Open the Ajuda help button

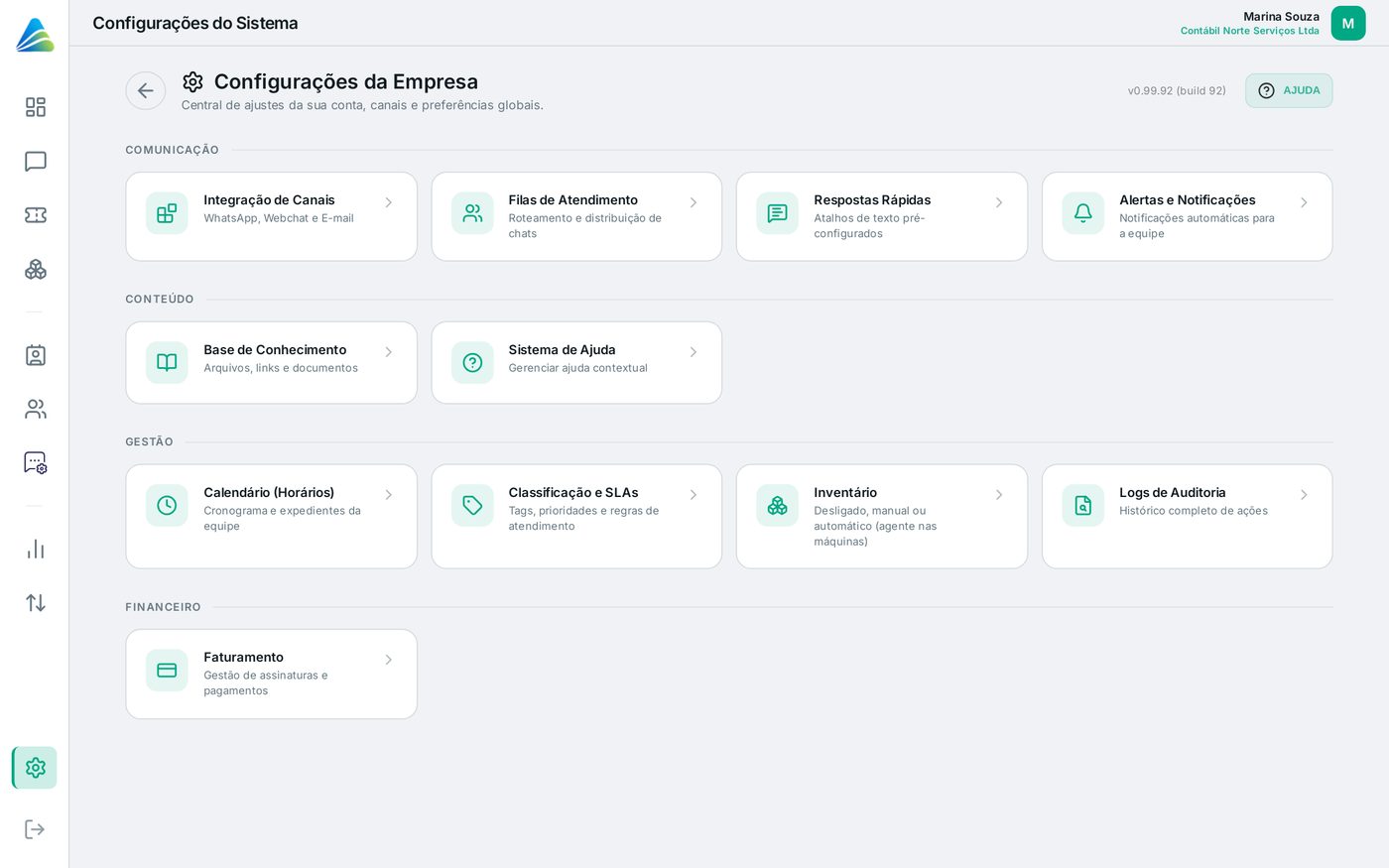[1289, 91]
